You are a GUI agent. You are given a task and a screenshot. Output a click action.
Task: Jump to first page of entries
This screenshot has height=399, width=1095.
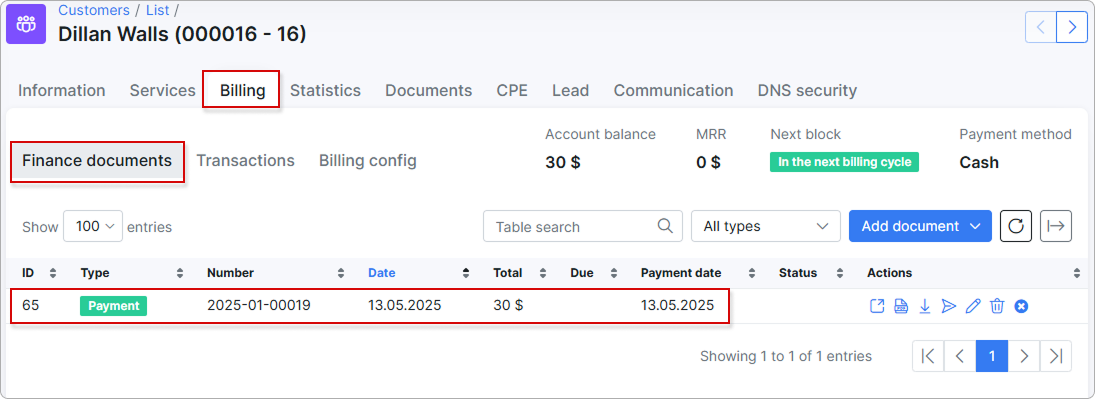(x=928, y=356)
